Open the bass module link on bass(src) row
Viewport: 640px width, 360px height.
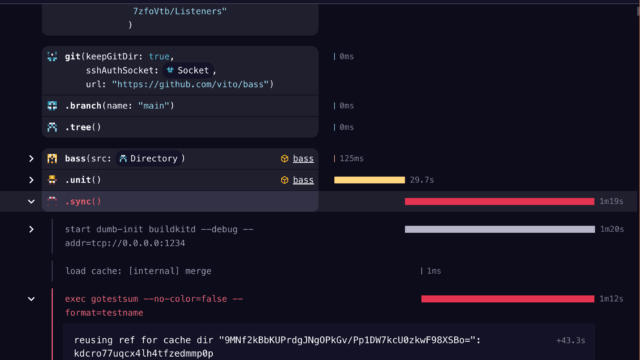303,158
